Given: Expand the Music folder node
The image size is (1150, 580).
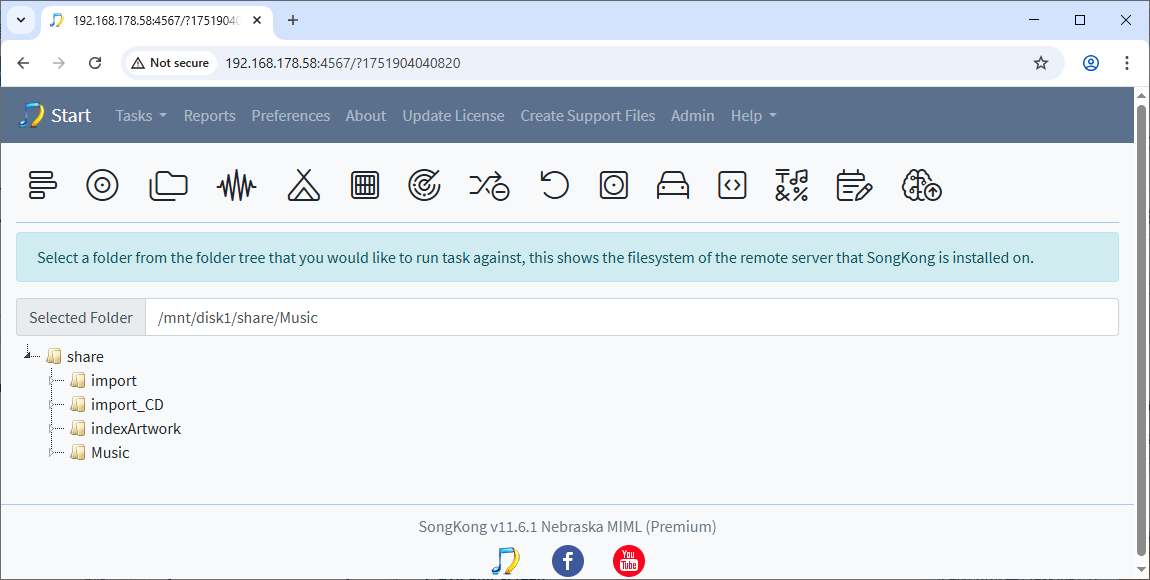Looking at the screenshot, I should tap(51, 453).
